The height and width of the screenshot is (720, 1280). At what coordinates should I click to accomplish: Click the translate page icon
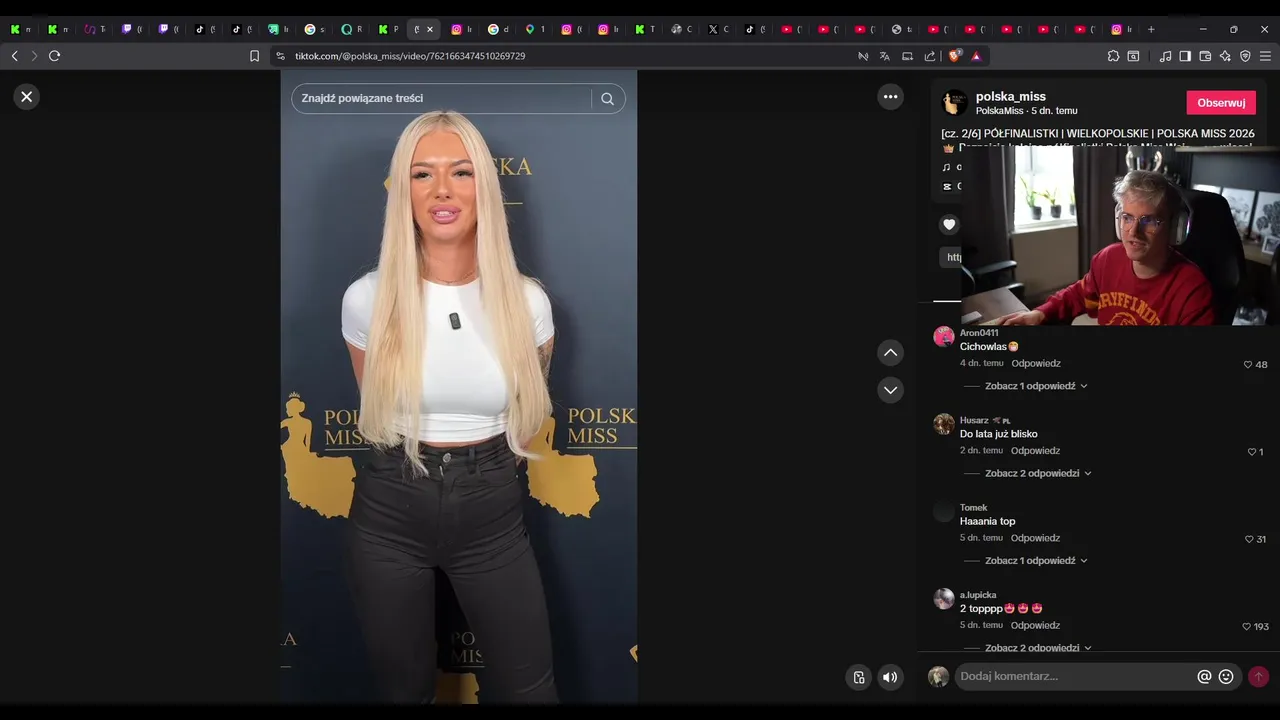pyautogui.click(x=885, y=56)
